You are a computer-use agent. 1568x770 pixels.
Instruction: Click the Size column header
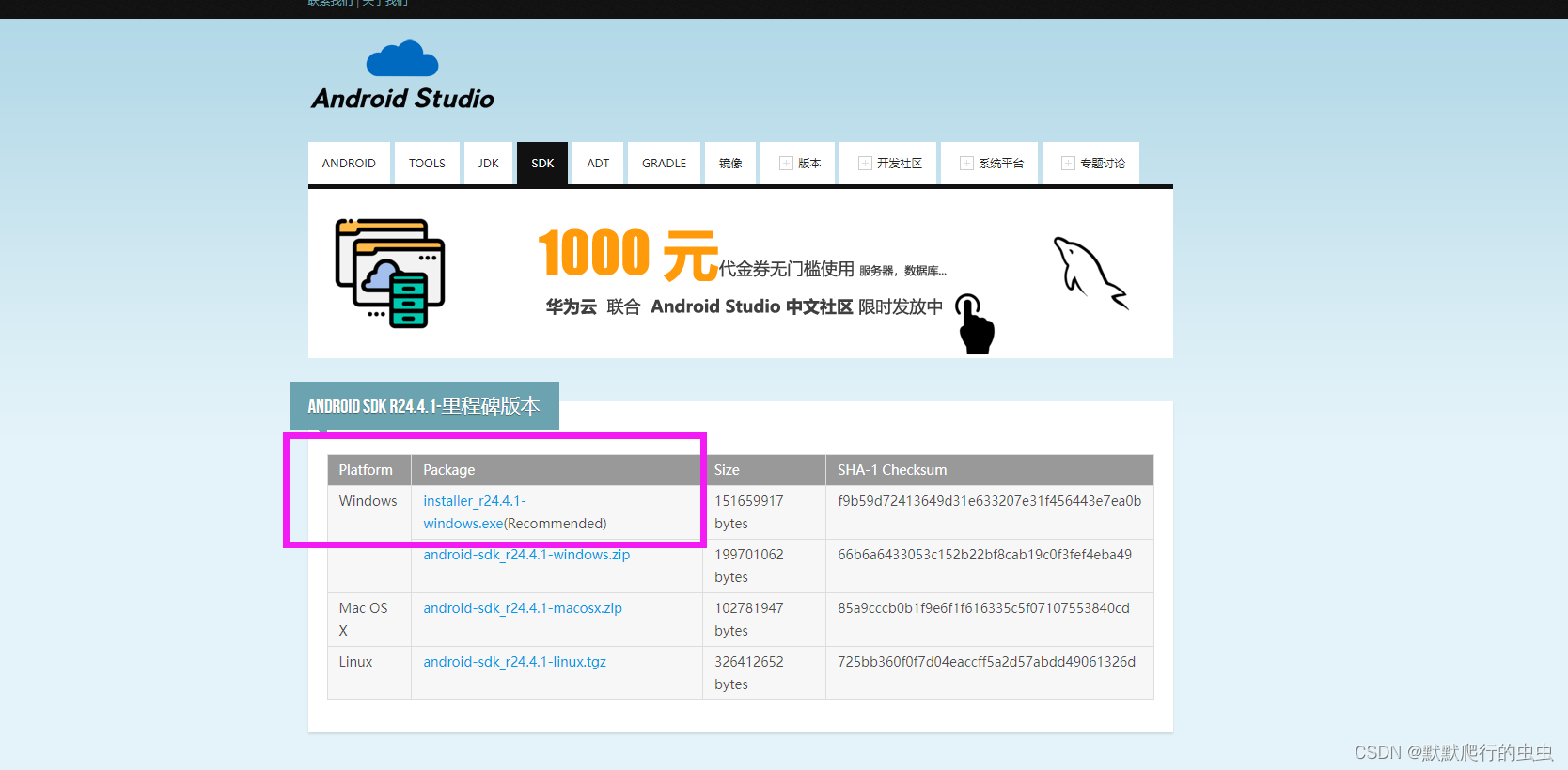click(x=764, y=470)
